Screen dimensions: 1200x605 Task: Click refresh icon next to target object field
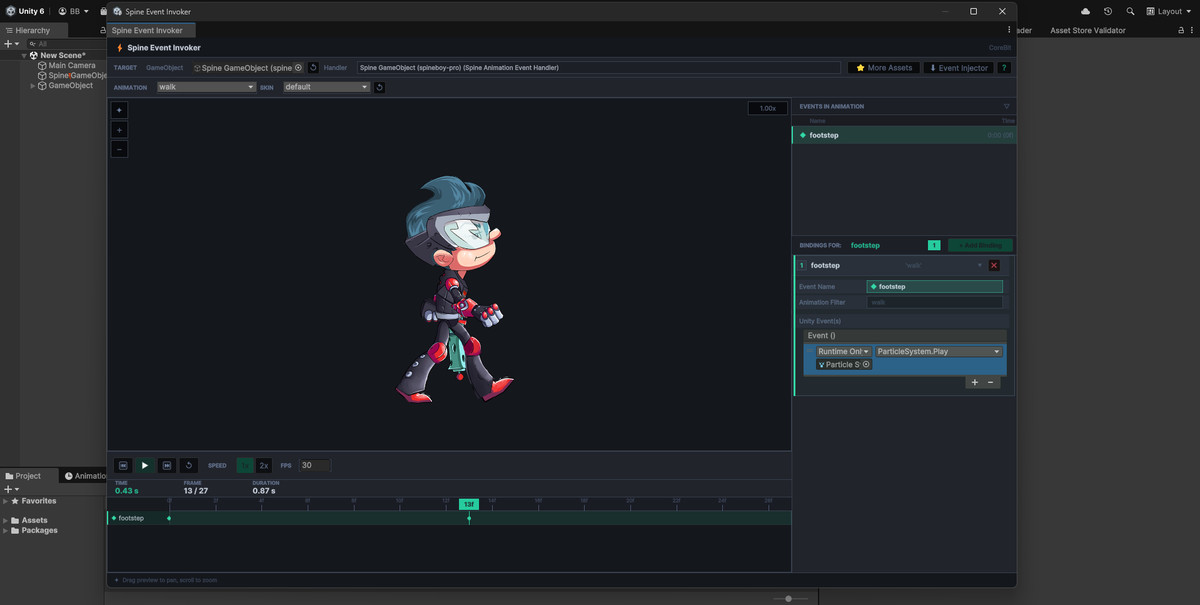(313, 67)
